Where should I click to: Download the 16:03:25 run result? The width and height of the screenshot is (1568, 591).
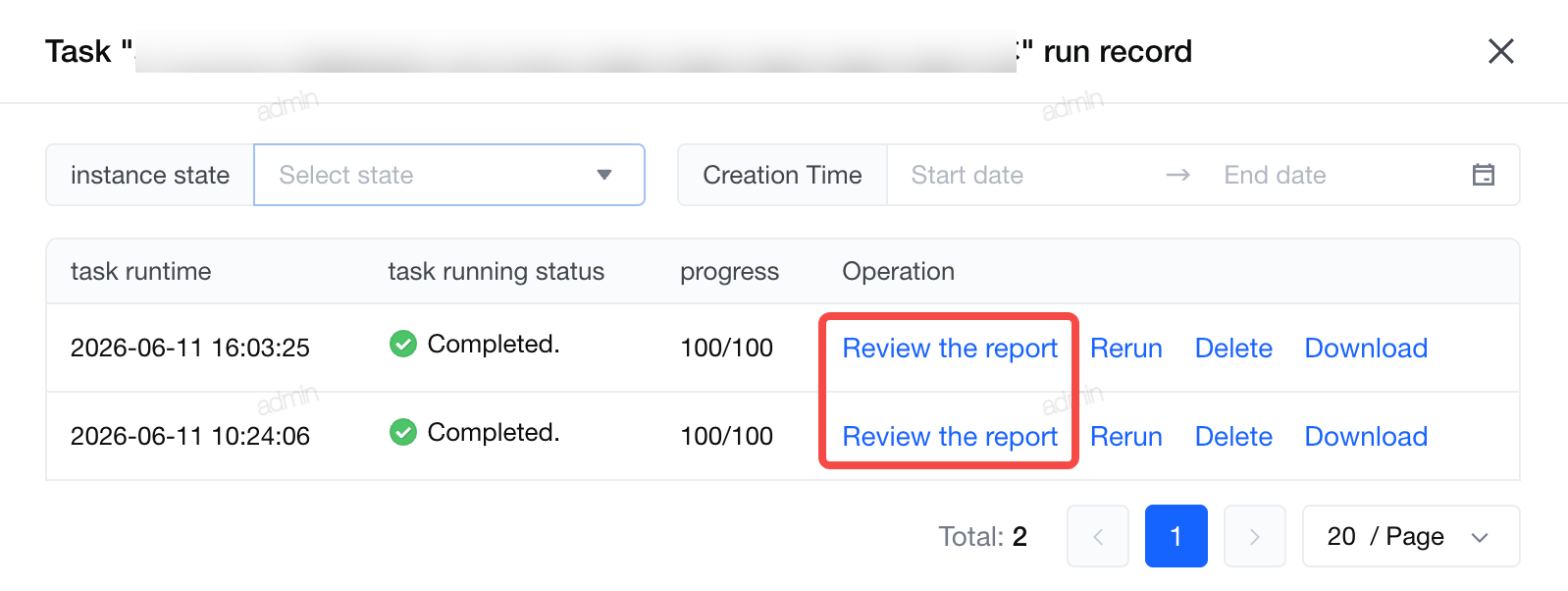coord(1366,349)
